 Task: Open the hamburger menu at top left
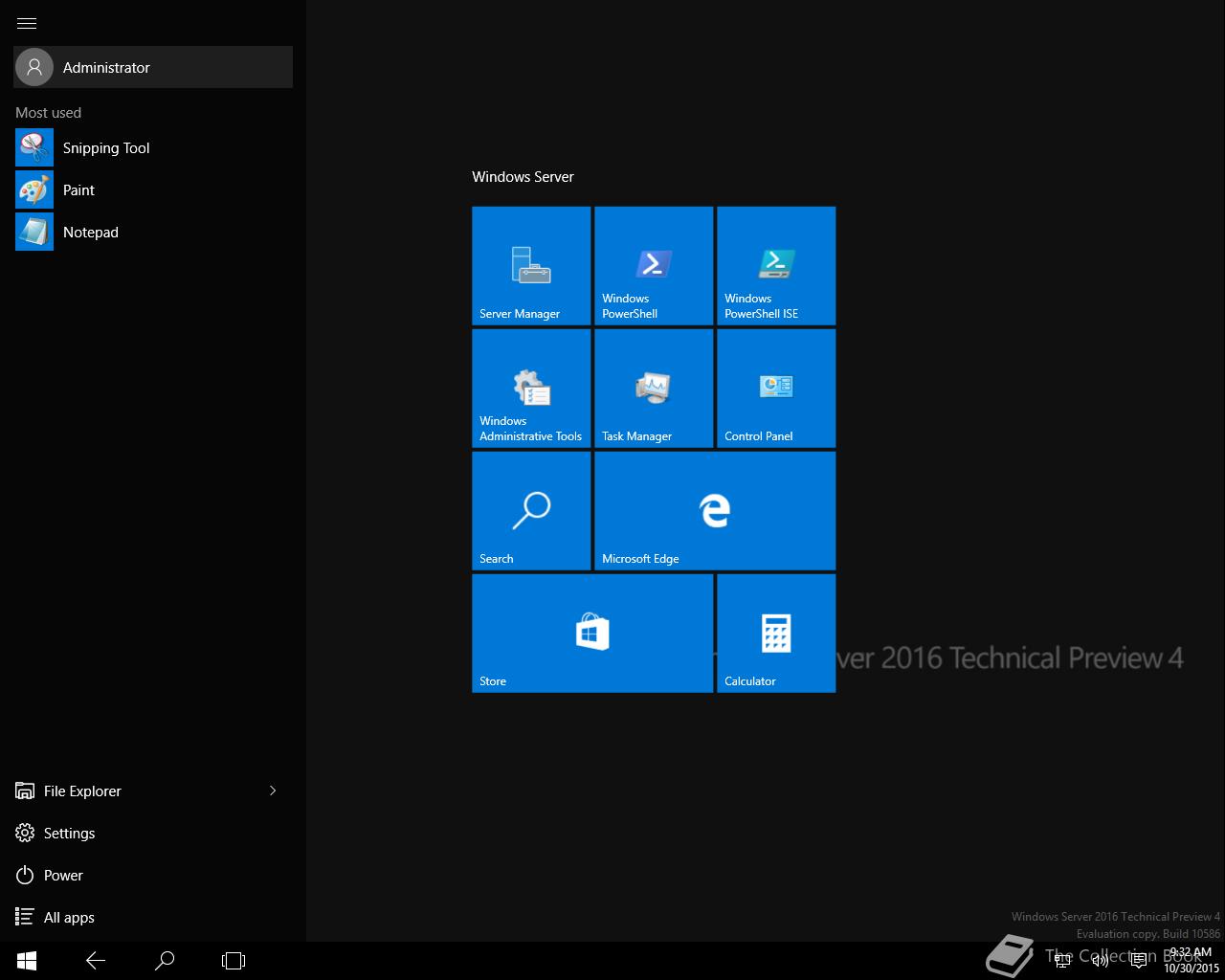click(27, 23)
